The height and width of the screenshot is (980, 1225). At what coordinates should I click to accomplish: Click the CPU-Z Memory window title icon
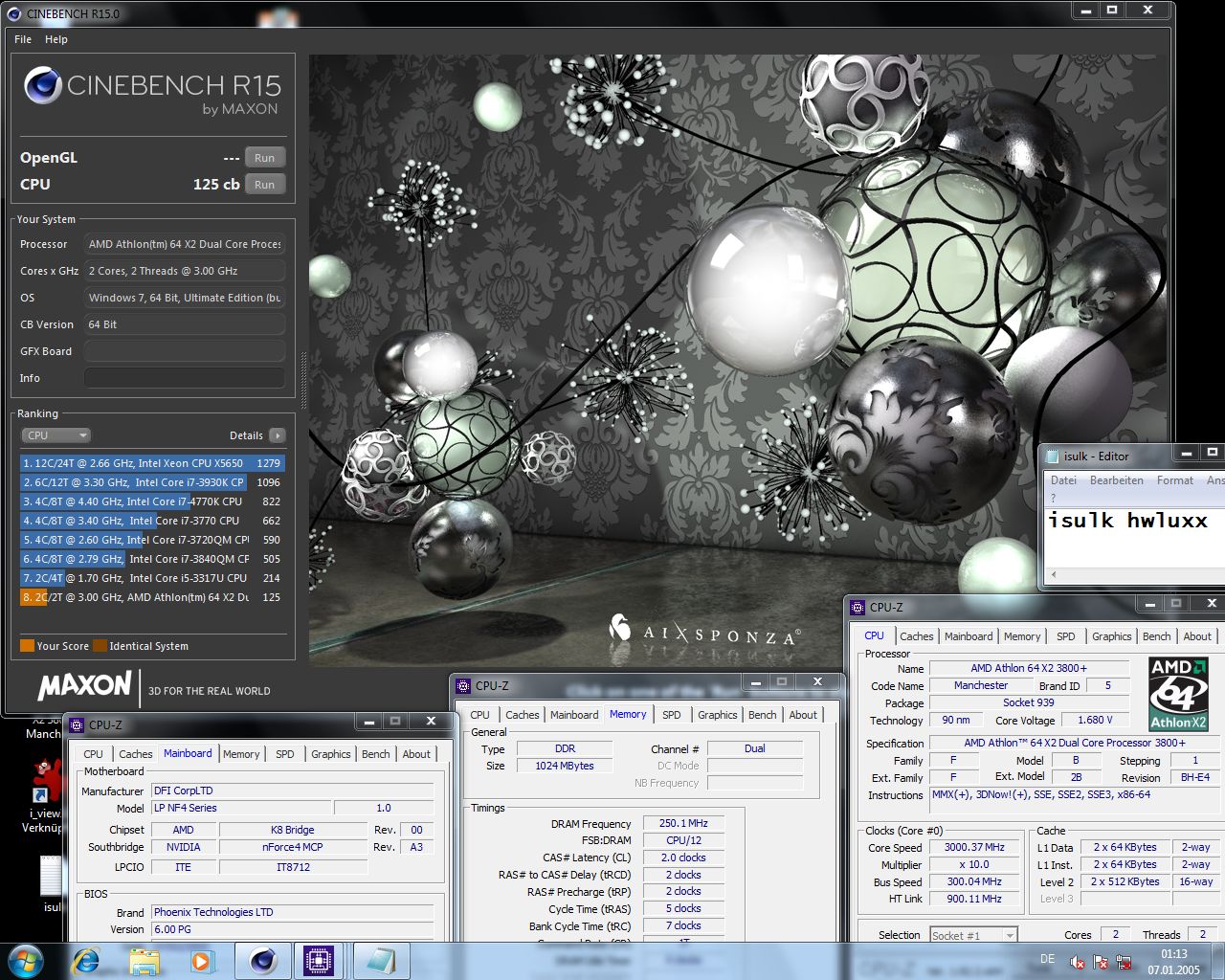463,685
